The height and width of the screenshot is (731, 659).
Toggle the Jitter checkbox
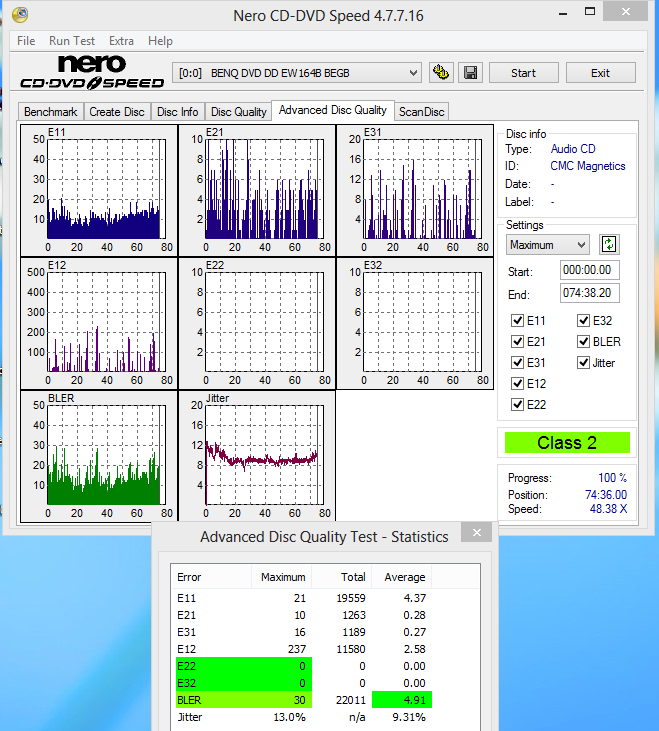pos(583,363)
